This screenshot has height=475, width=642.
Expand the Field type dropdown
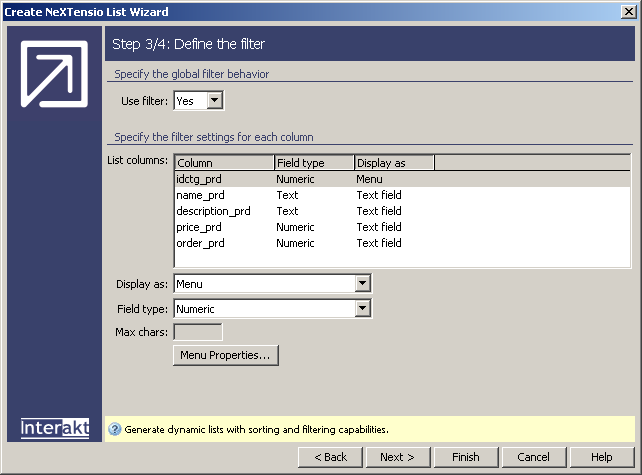(x=362, y=309)
